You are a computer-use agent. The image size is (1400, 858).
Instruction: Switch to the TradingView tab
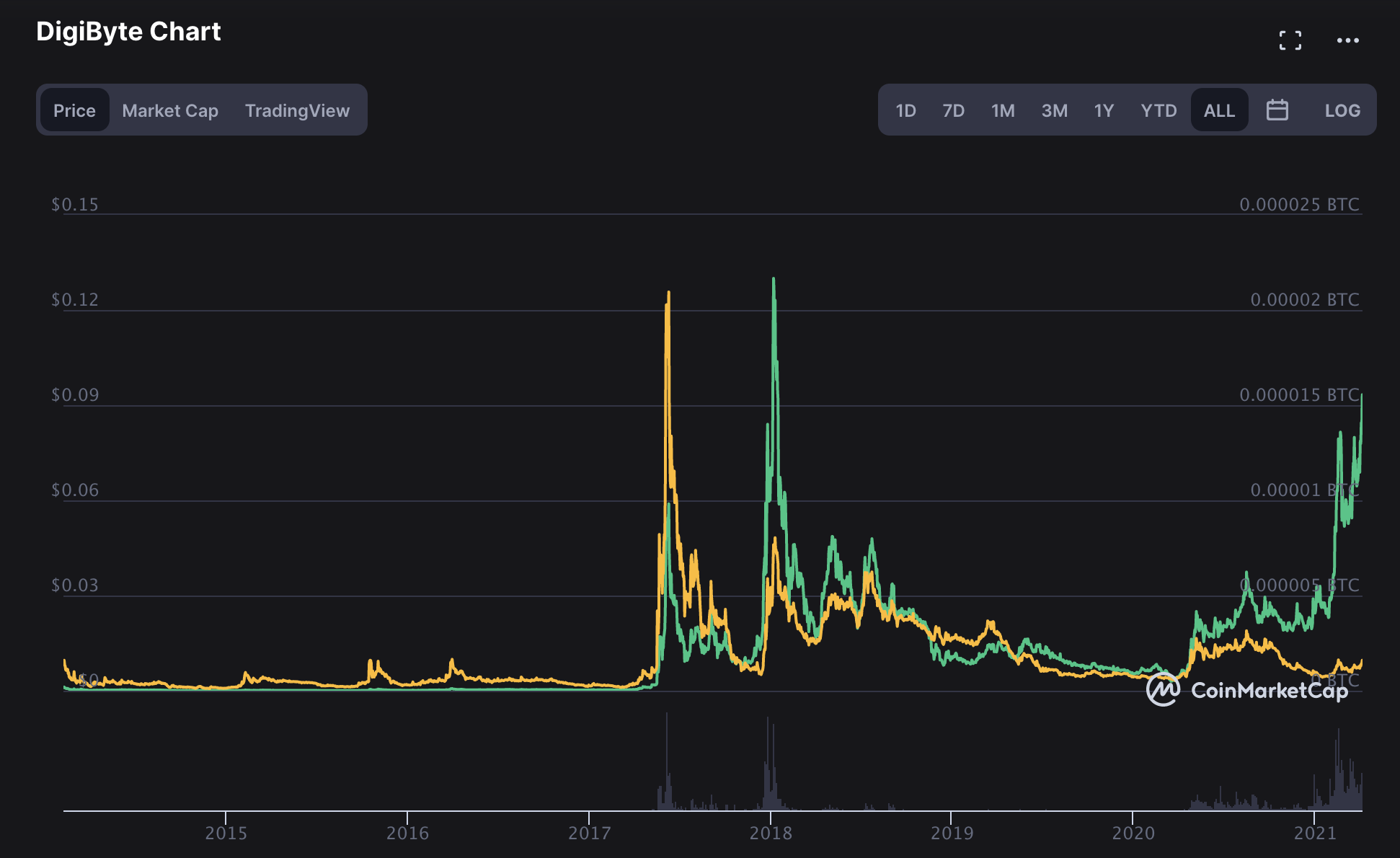tap(297, 110)
